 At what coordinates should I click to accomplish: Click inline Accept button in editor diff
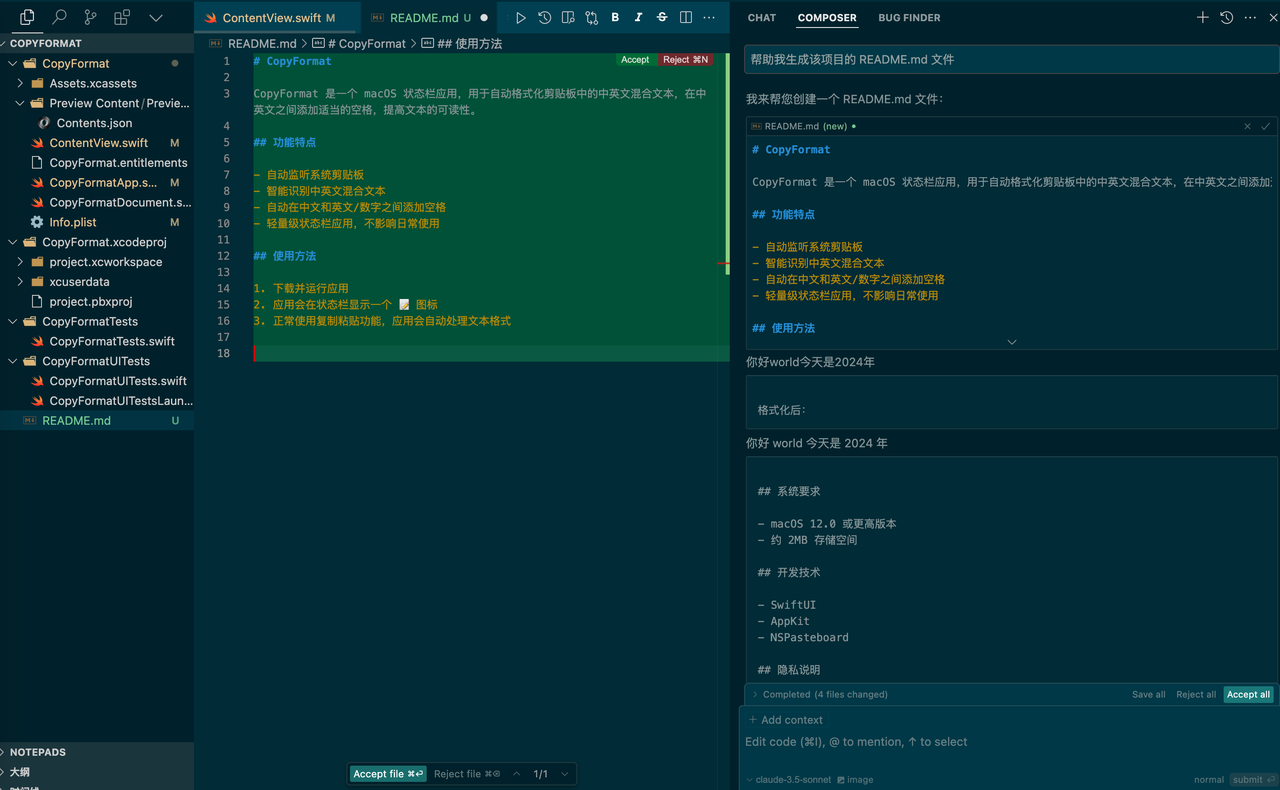point(635,60)
